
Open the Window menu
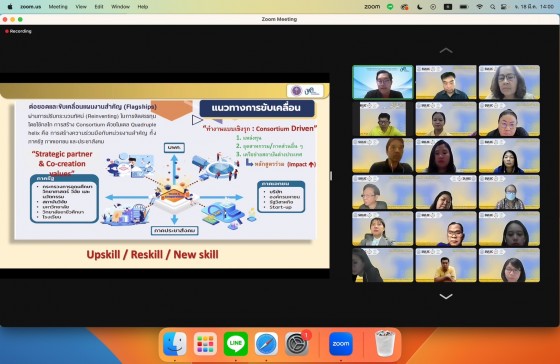(x=120, y=6)
